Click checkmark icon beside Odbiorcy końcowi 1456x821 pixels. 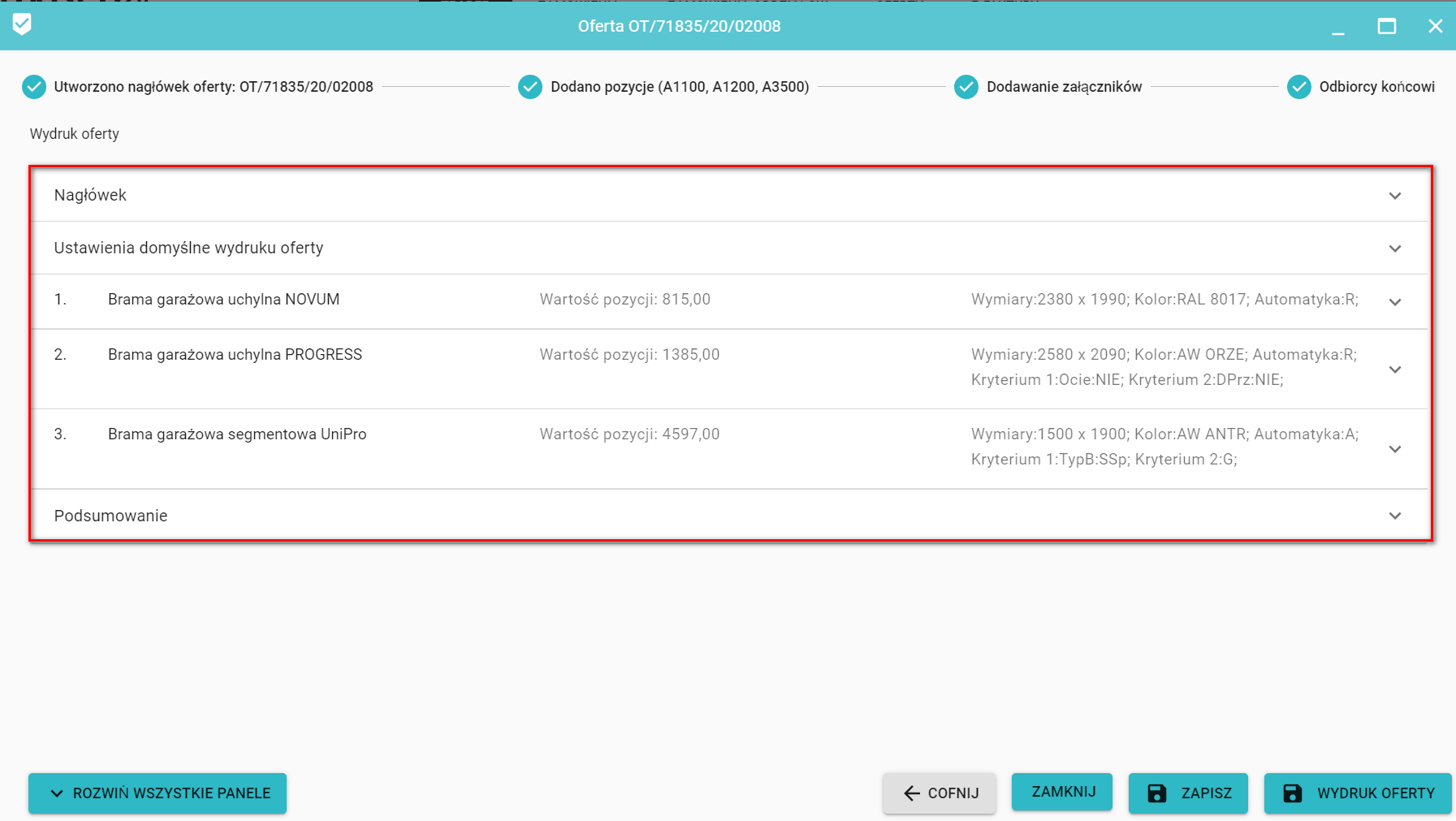(x=1299, y=87)
